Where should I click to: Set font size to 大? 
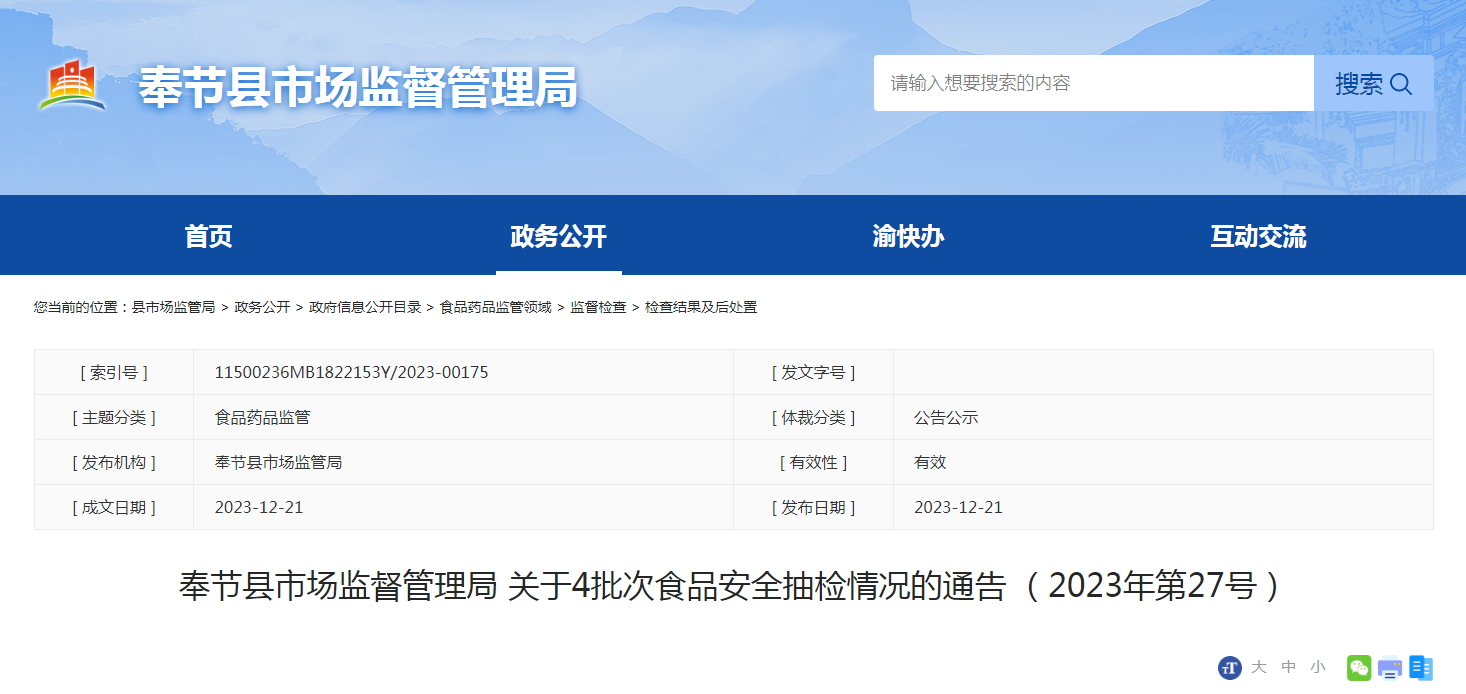pos(1259,667)
